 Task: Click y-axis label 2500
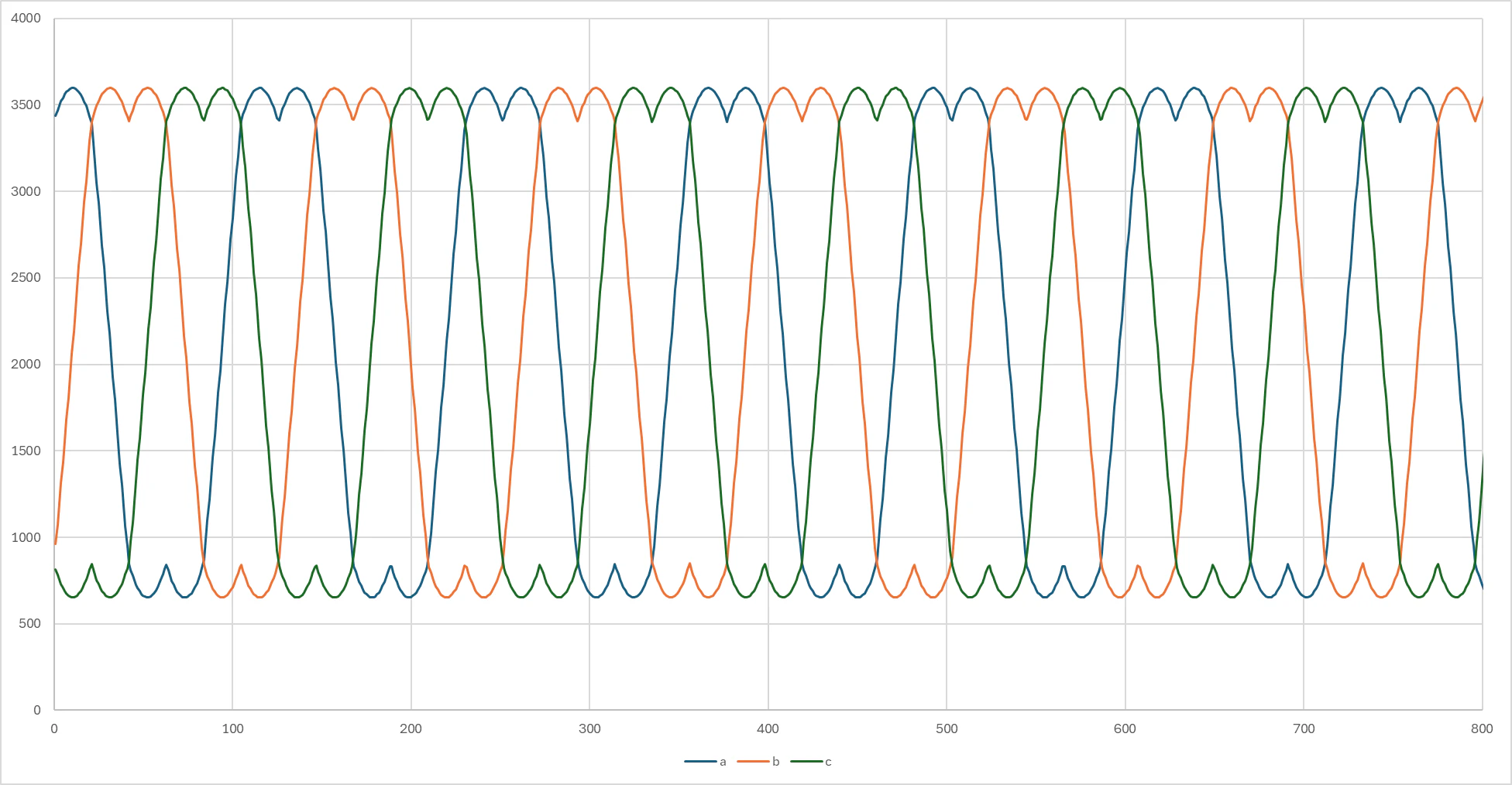click(x=26, y=278)
